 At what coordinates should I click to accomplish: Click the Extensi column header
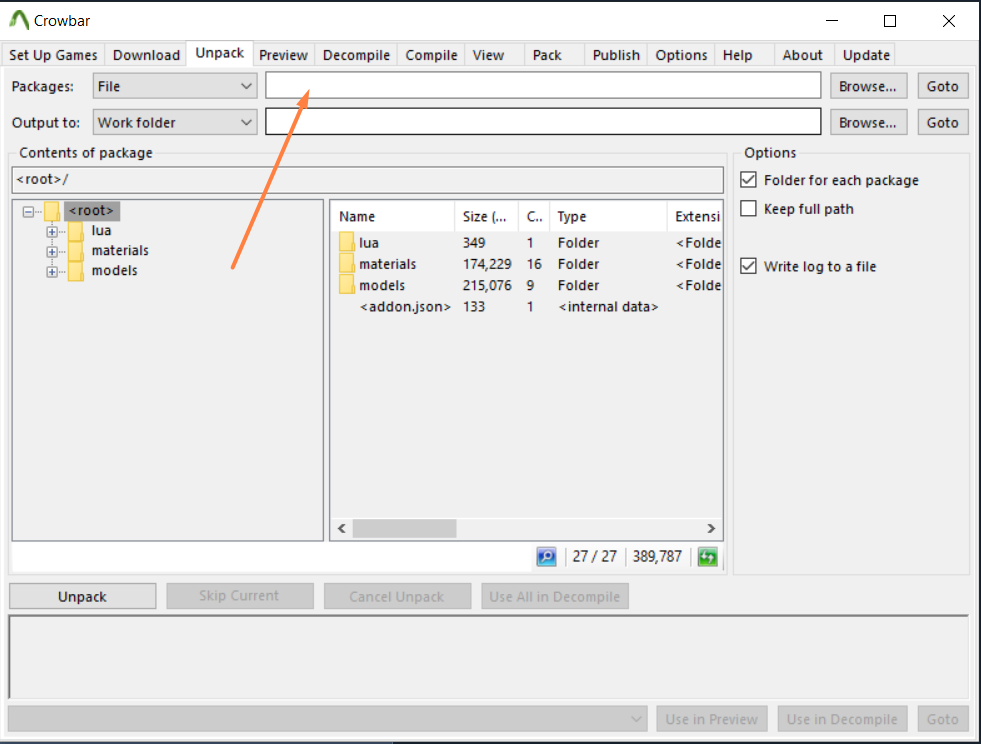pos(695,217)
